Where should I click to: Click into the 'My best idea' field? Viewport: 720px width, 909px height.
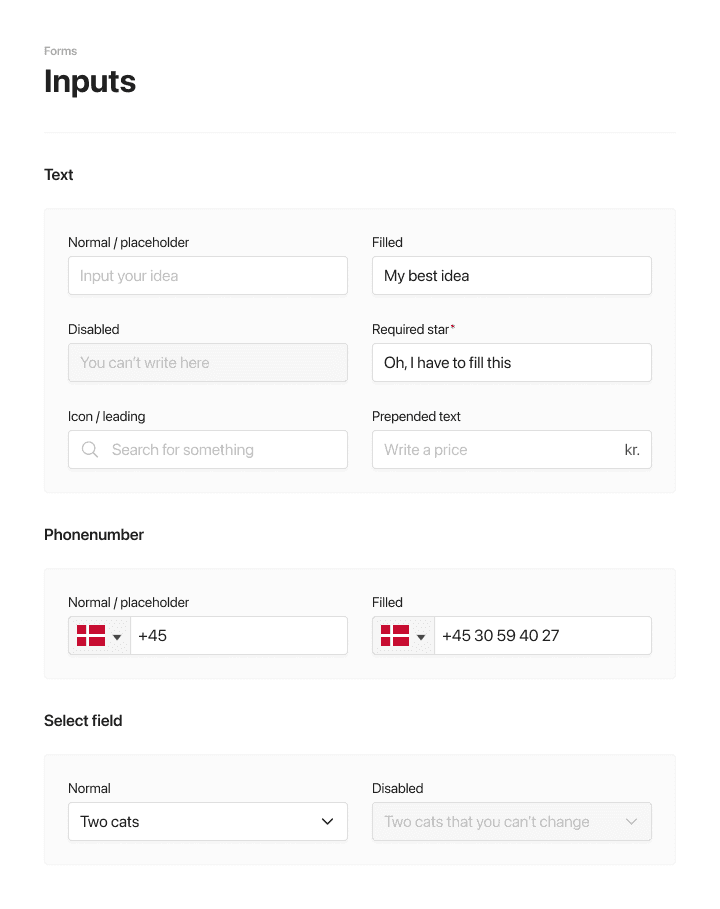(511, 275)
